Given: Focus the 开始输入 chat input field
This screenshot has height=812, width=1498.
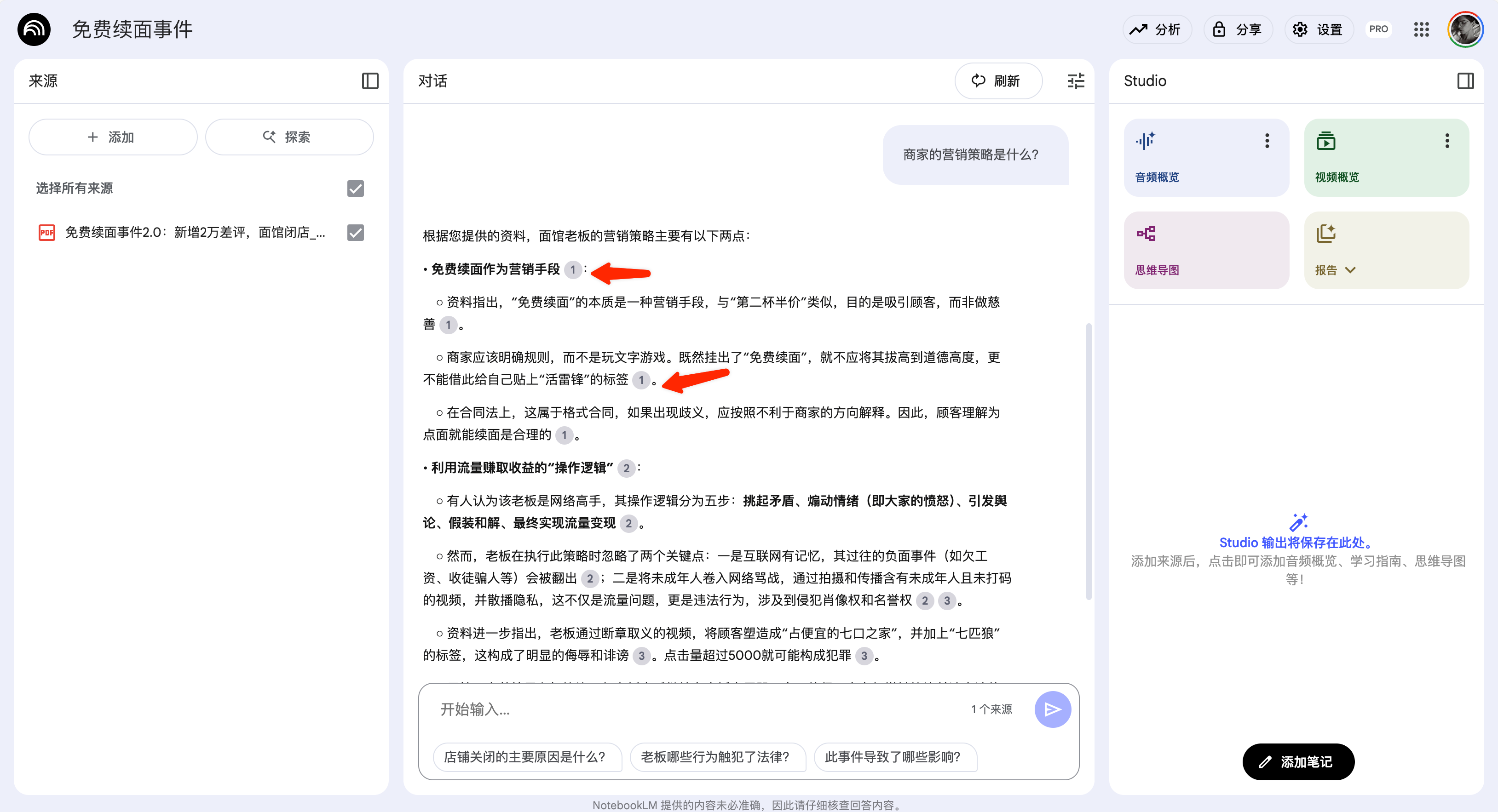Looking at the screenshot, I should coord(698,709).
